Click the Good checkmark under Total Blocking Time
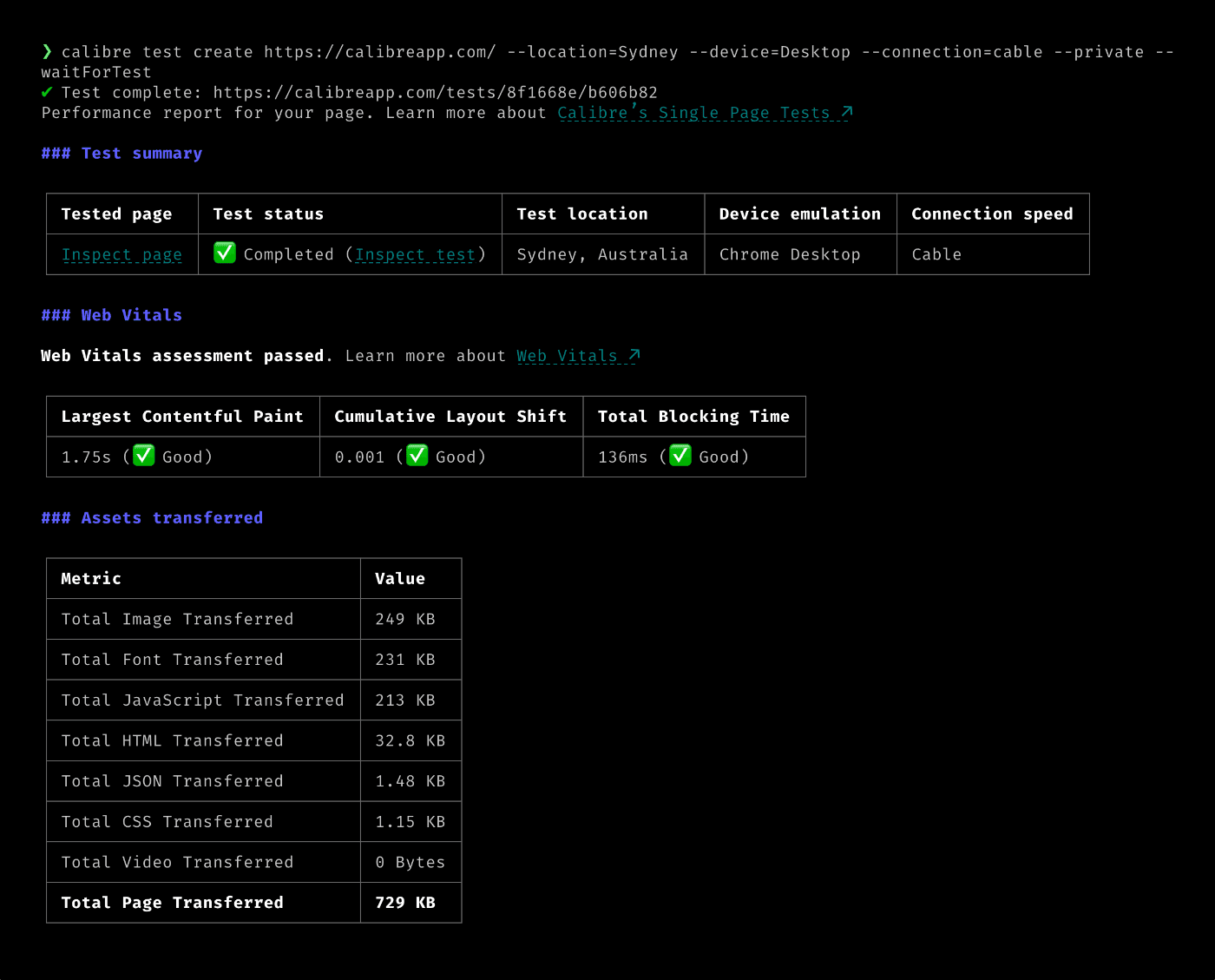This screenshot has width=1215, height=980. [680, 455]
